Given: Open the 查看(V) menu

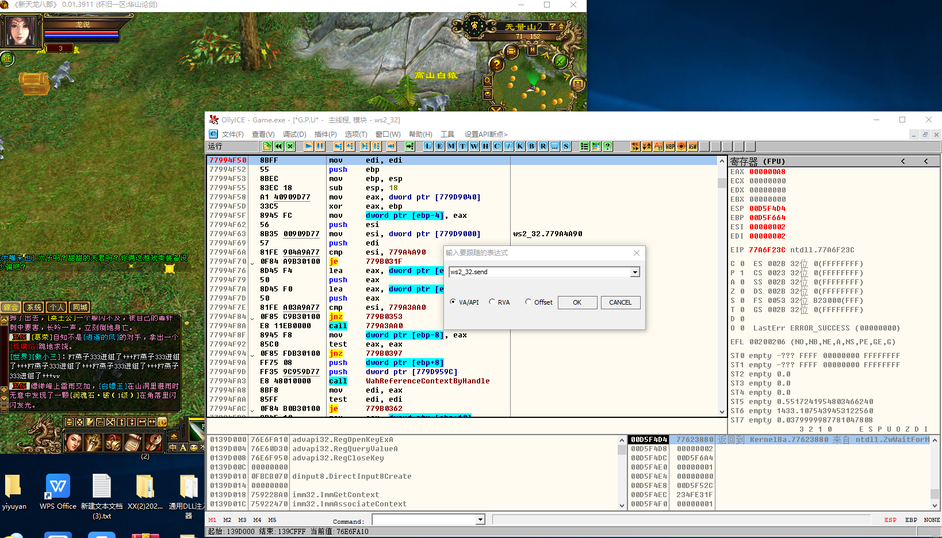Looking at the screenshot, I should 263,134.
